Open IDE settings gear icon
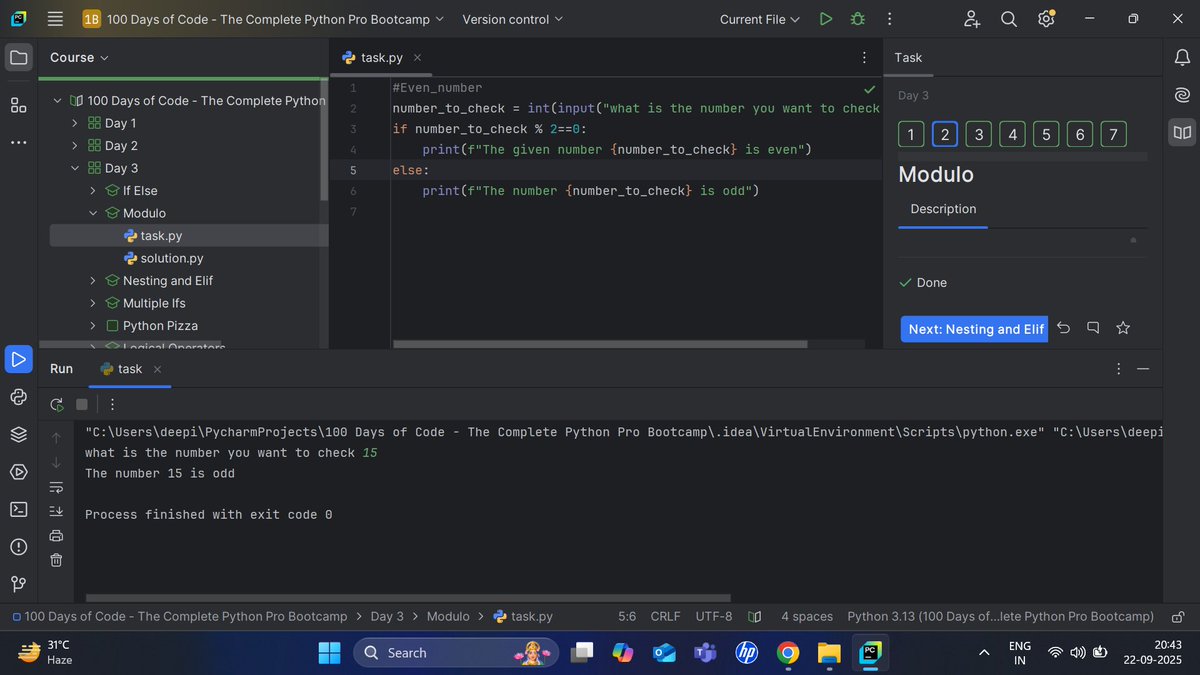 point(1045,19)
